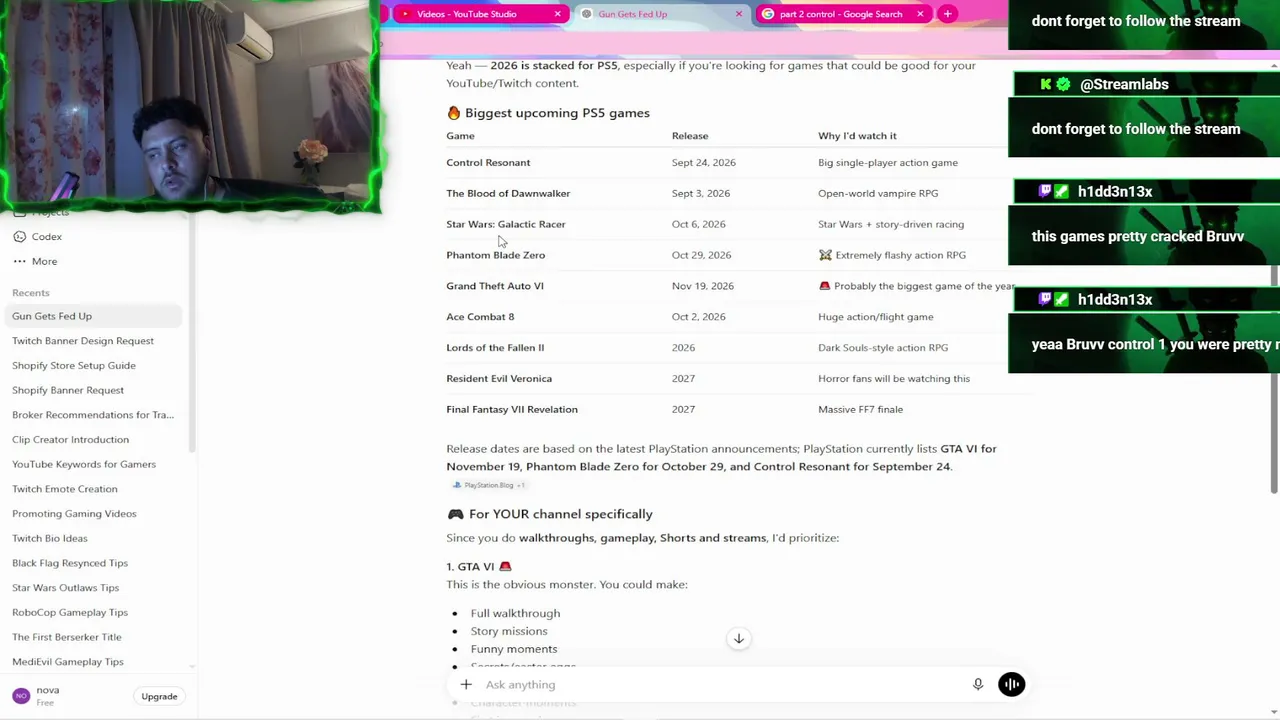Viewport: 1280px width, 720px height.
Task: Open the MediEvil Gameplay Tips chat
Action: tap(68, 662)
